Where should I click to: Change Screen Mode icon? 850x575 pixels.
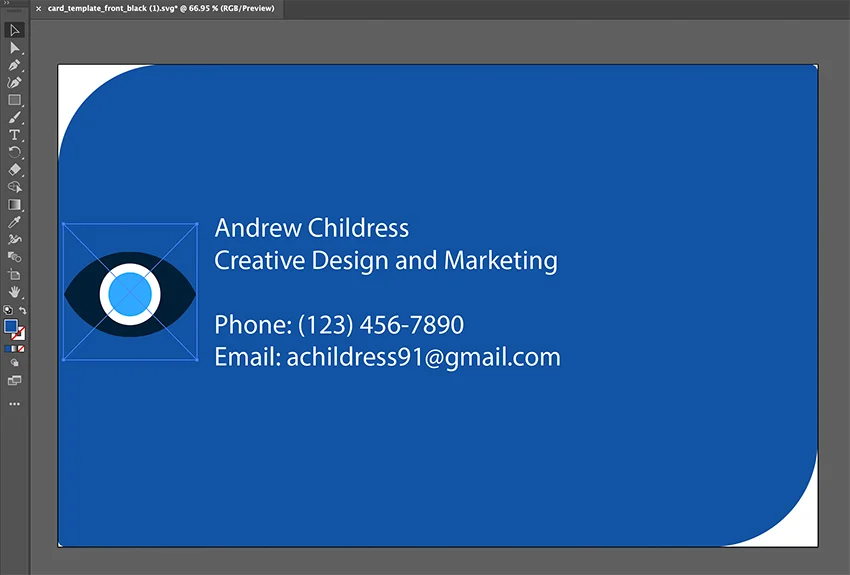[14, 380]
